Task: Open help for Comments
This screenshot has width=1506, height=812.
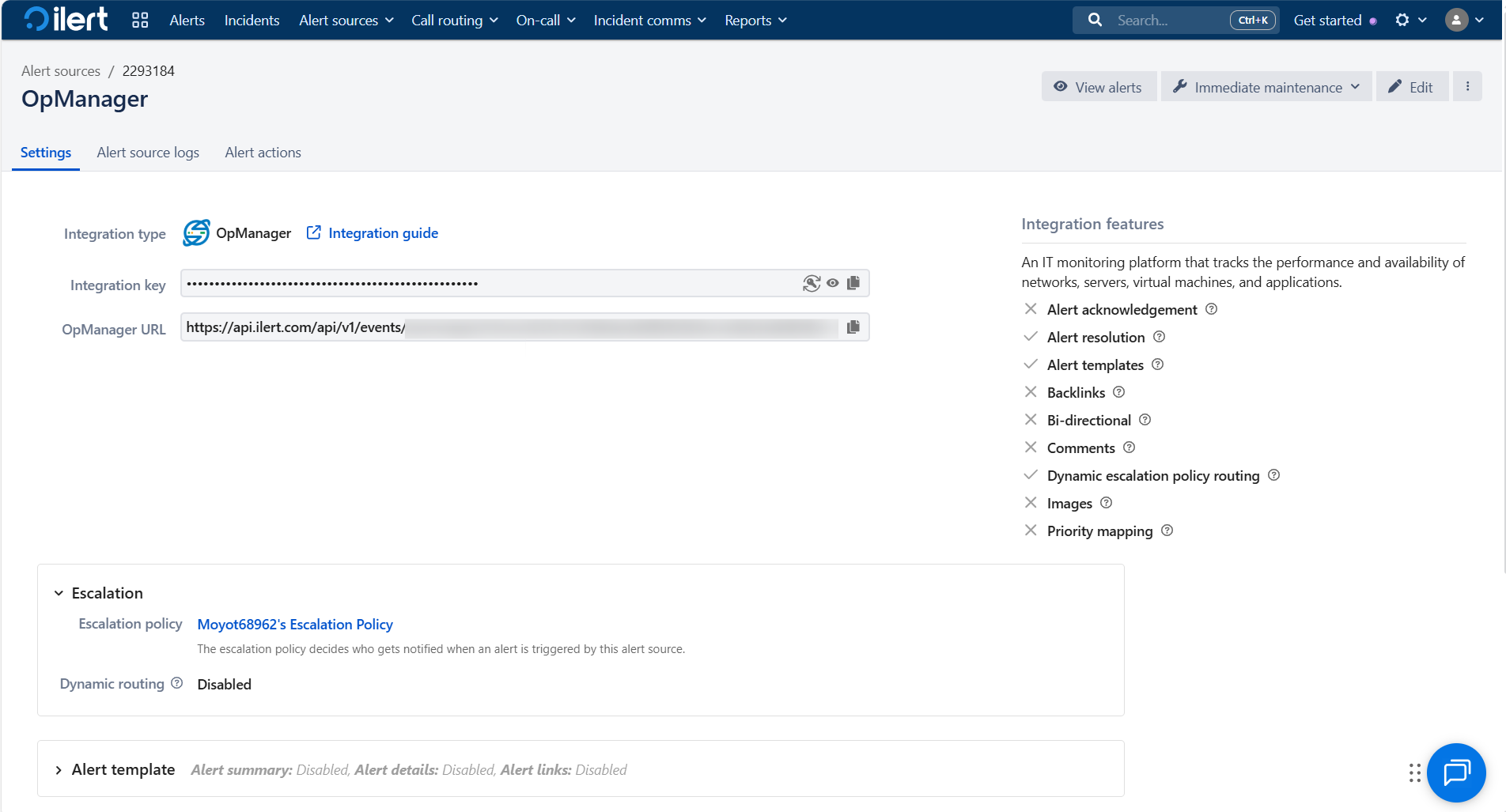Action: coord(1129,448)
